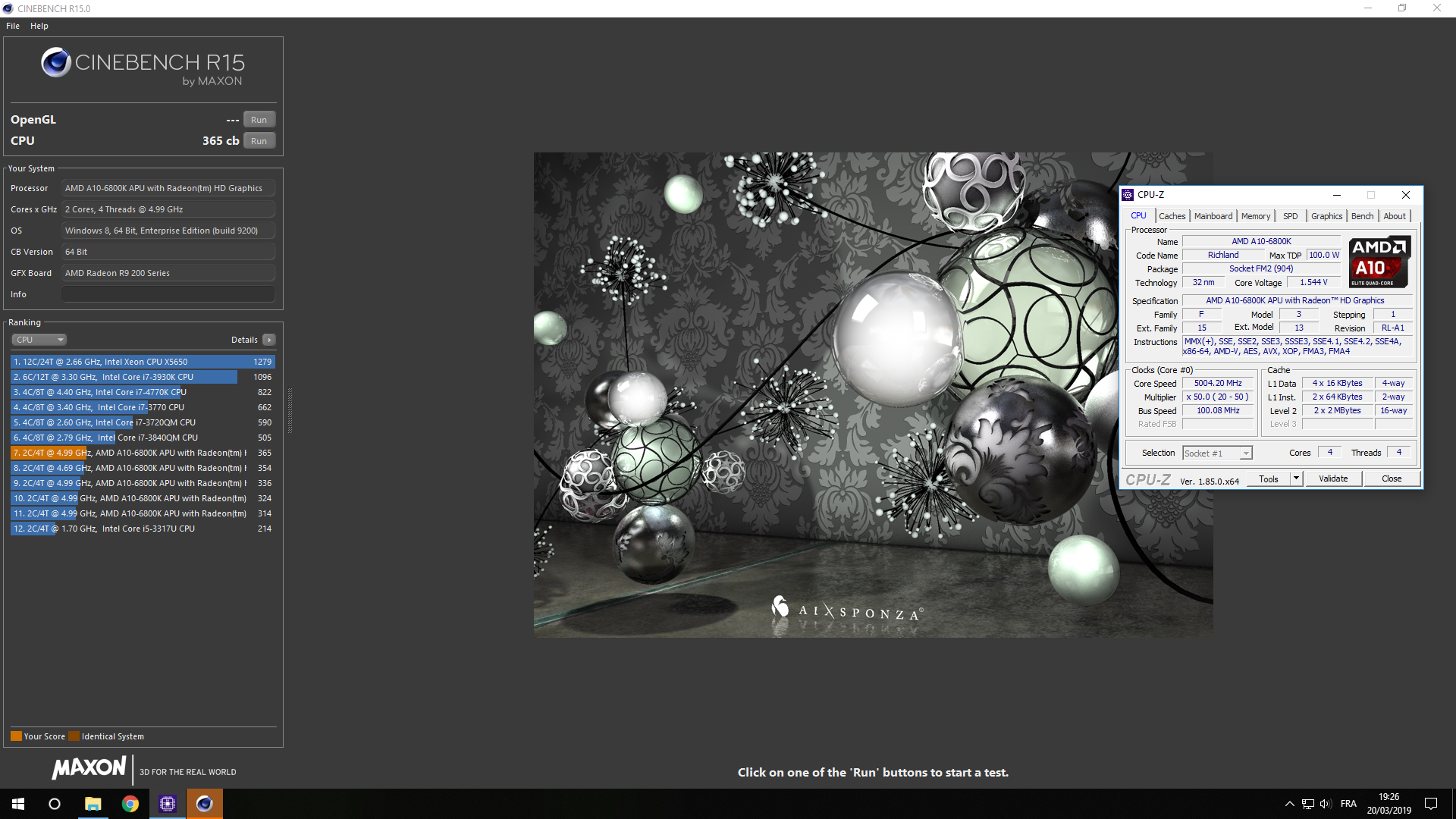1456x819 pixels.
Task: Select ranking entry with score 324
Action: (x=143, y=498)
